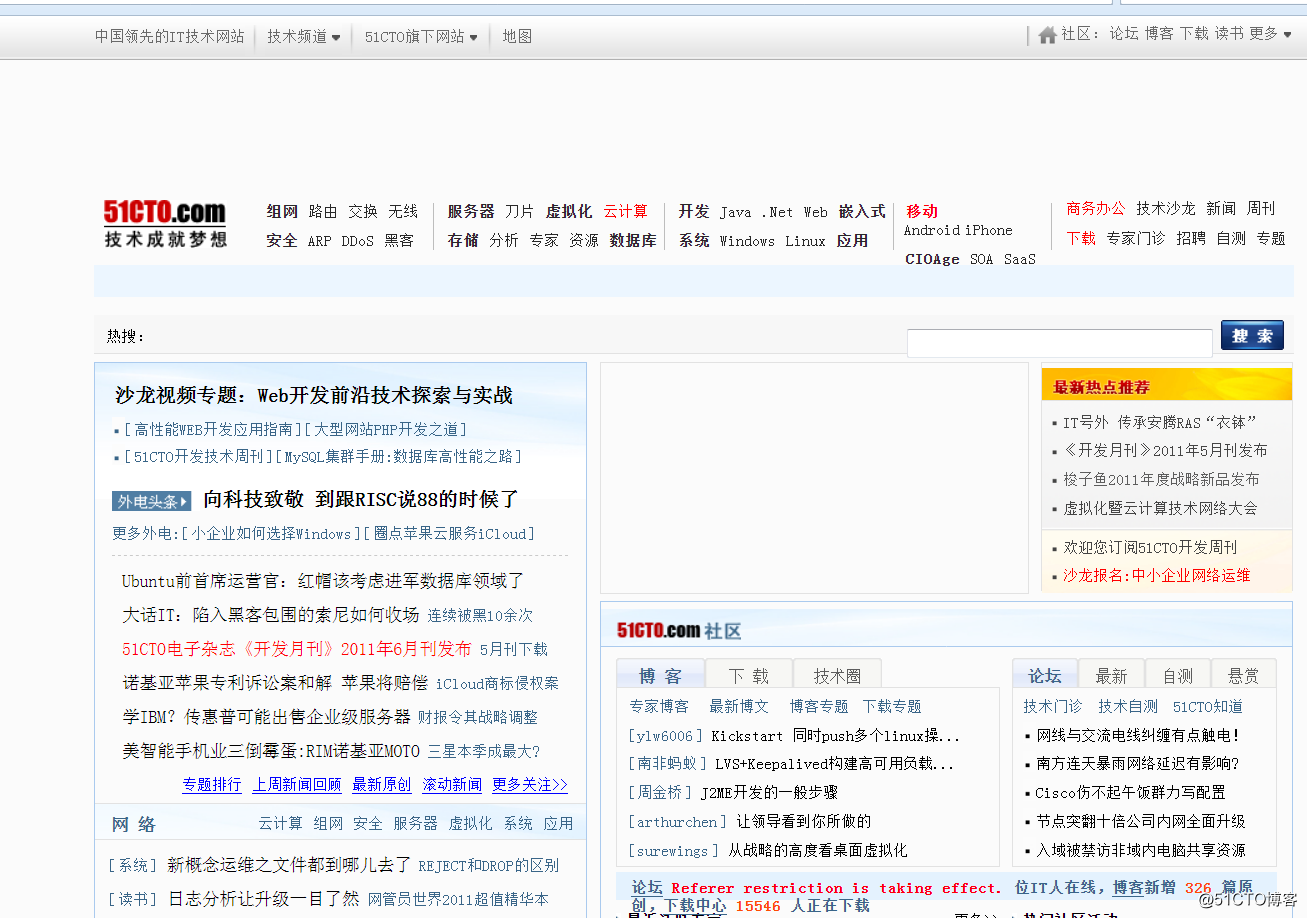Click the 51CTO.com 社区 logo header

coord(679,631)
